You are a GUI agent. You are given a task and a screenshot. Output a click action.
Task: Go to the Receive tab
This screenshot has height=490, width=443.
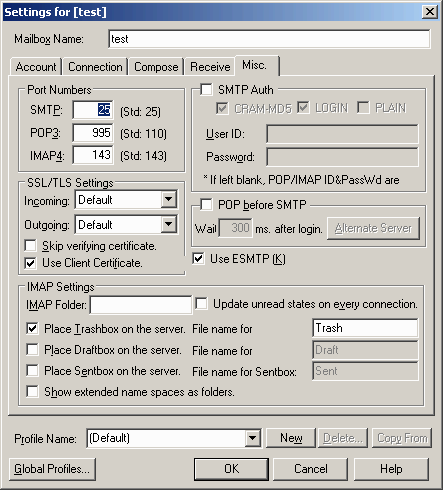(x=210, y=67)
